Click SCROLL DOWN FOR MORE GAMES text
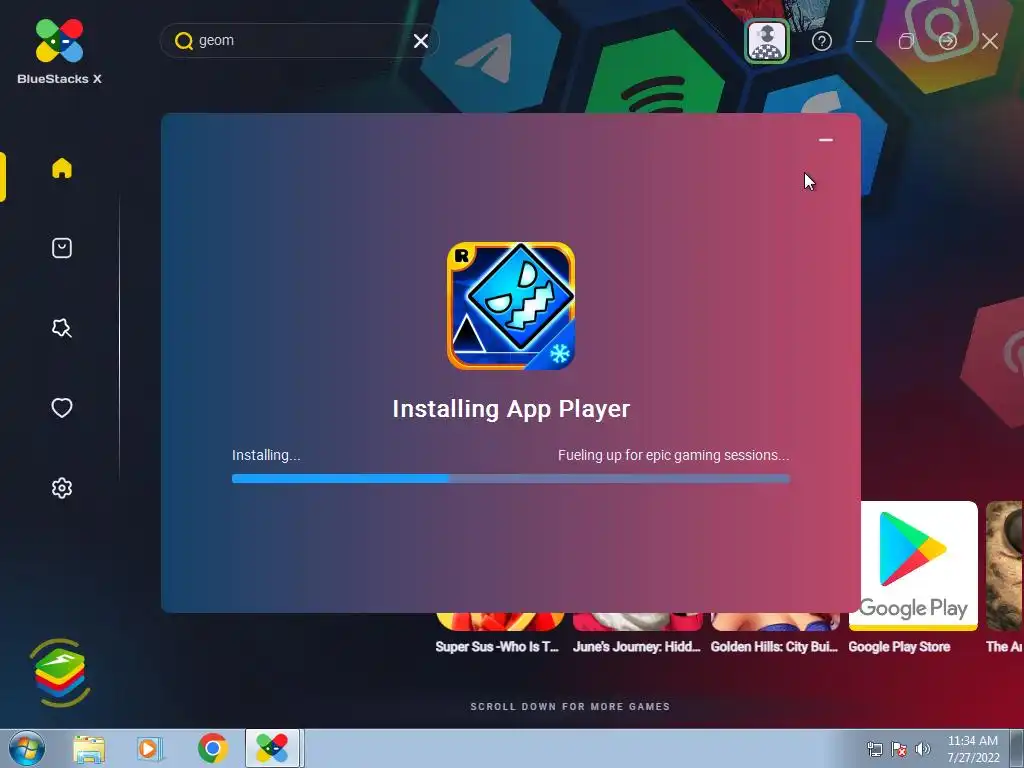 pos(570,707)
